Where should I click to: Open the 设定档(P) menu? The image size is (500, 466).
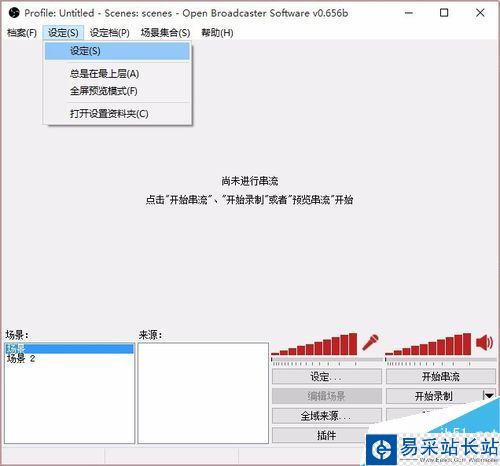click(x=110, y=33)
